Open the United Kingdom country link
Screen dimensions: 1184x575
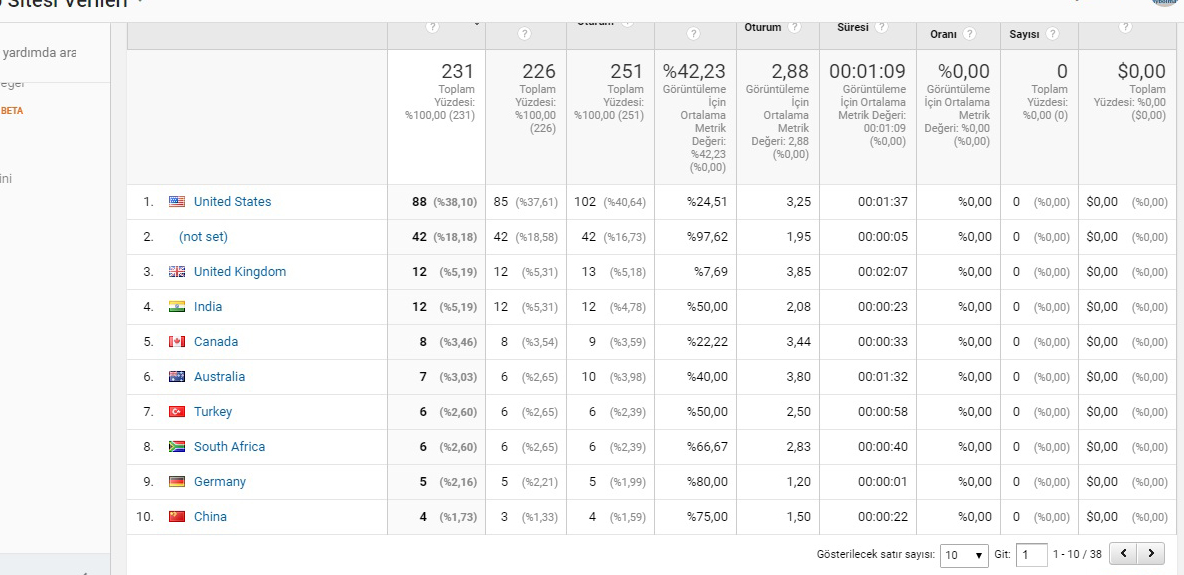click(240, 271)
